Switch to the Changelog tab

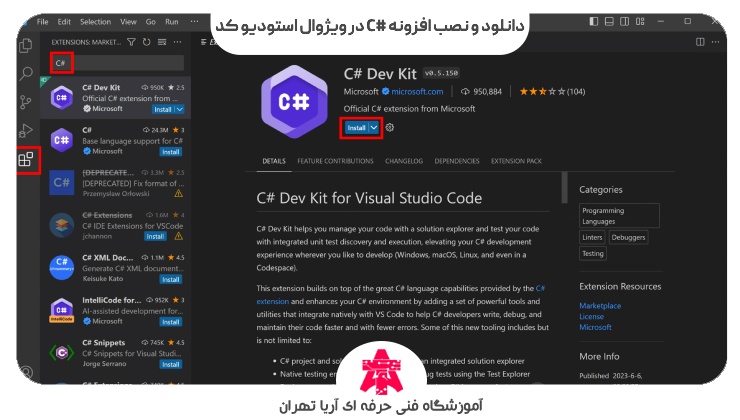(x=404, y=161)
